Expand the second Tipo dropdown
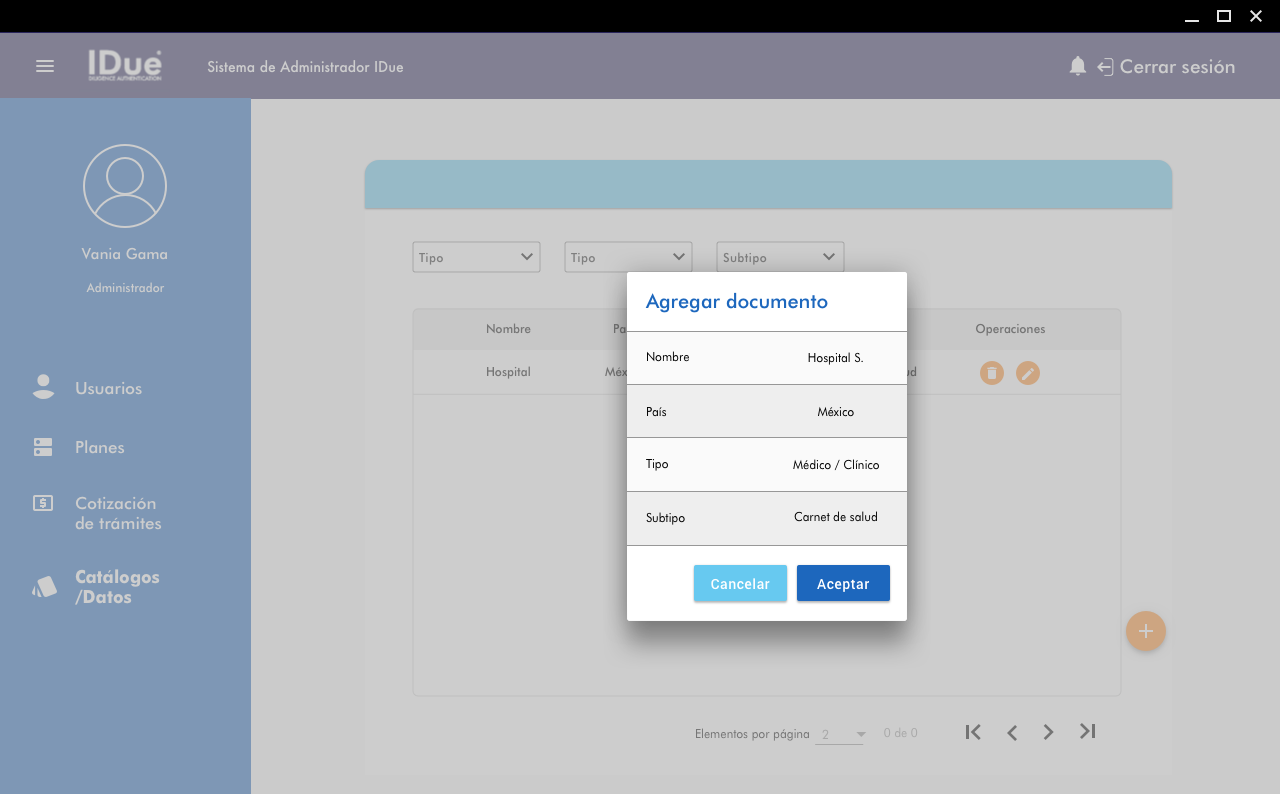Image resolution: width=1280 pixels, height=794 pixels. pos(628,257)
